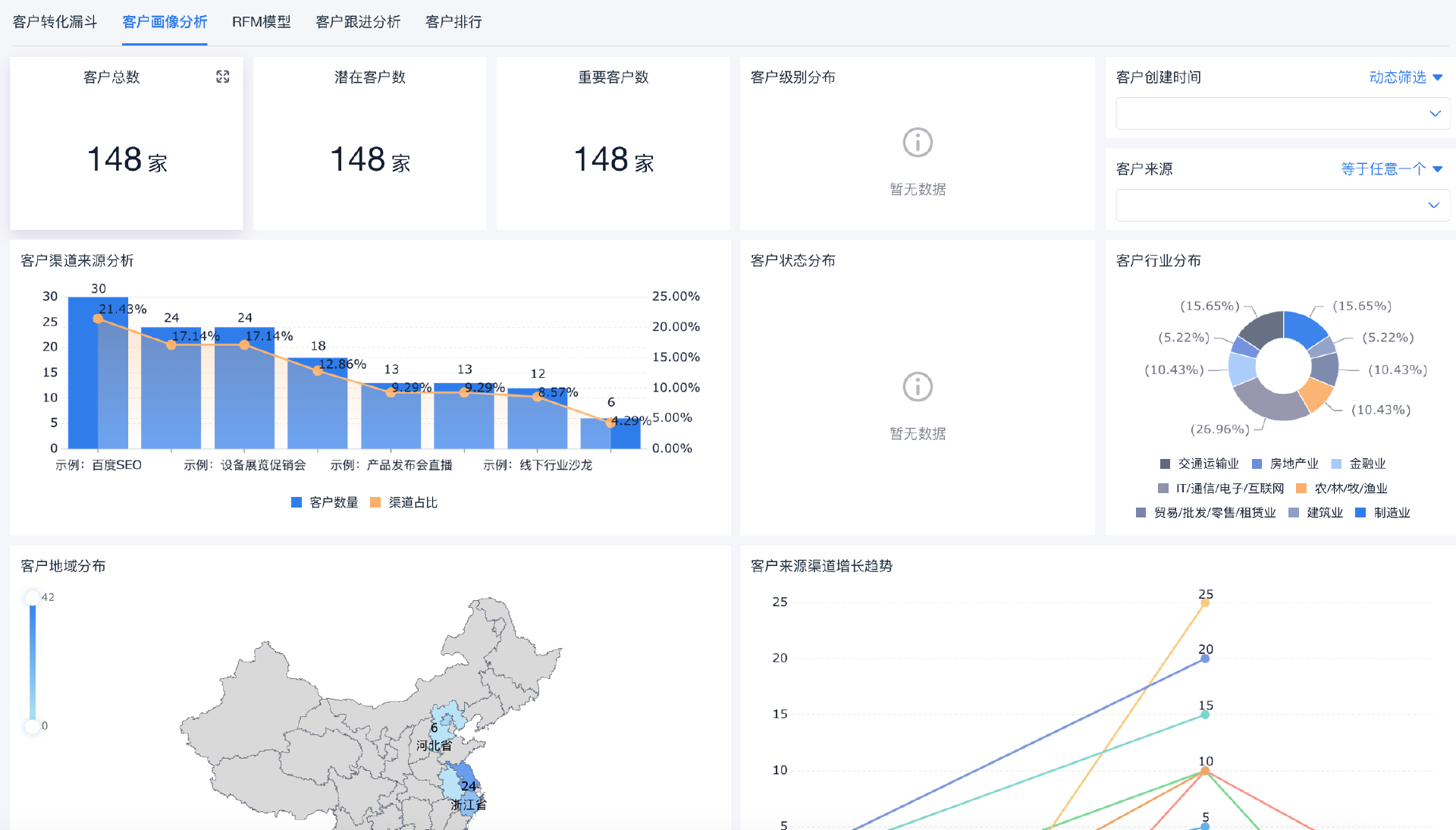
Task: Go to the 客户排行 tab
Action: [x=453, y=22]
